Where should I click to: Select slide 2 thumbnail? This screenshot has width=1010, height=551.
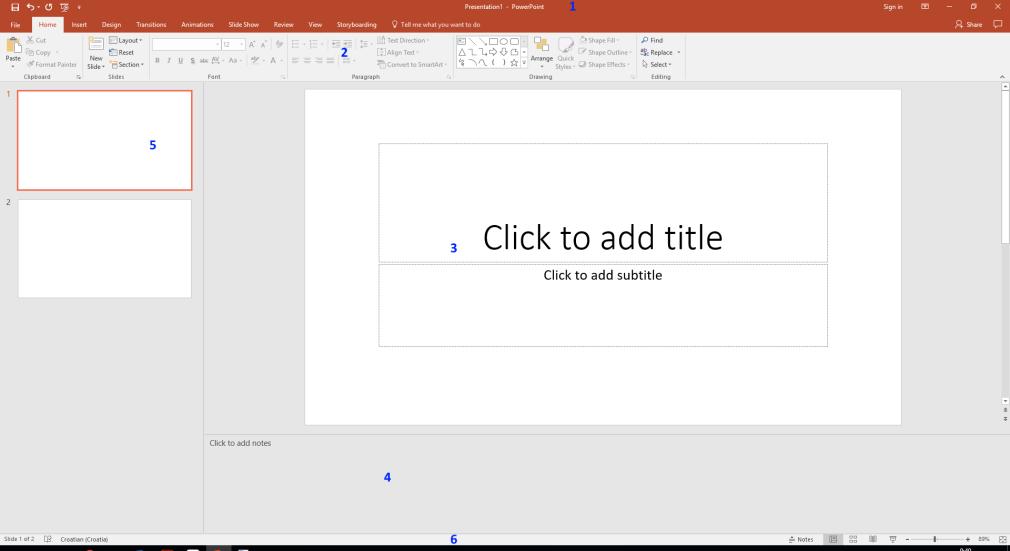[104, 249]
